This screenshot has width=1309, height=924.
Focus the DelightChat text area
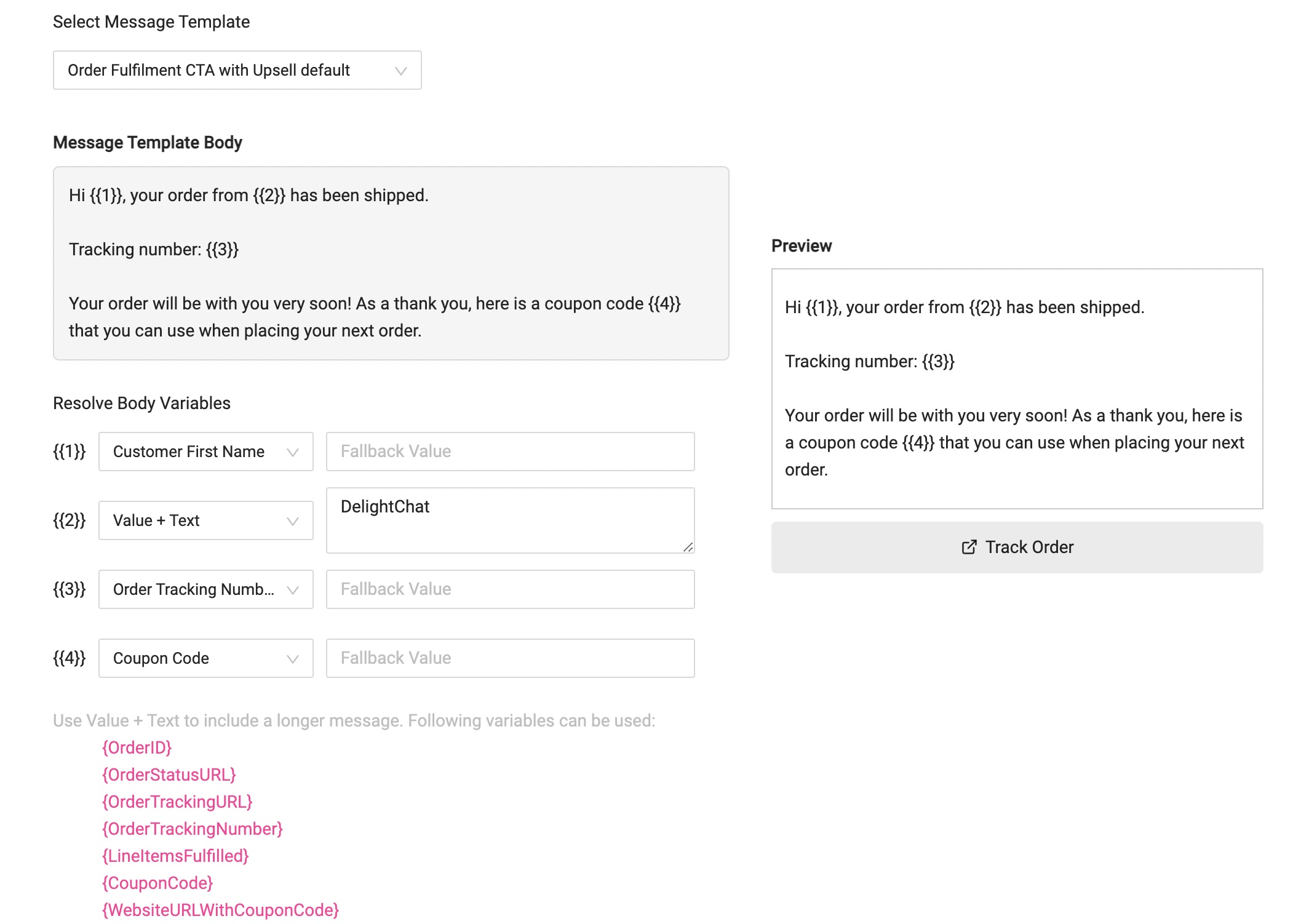pyautogui.click(x=510, y=520)
